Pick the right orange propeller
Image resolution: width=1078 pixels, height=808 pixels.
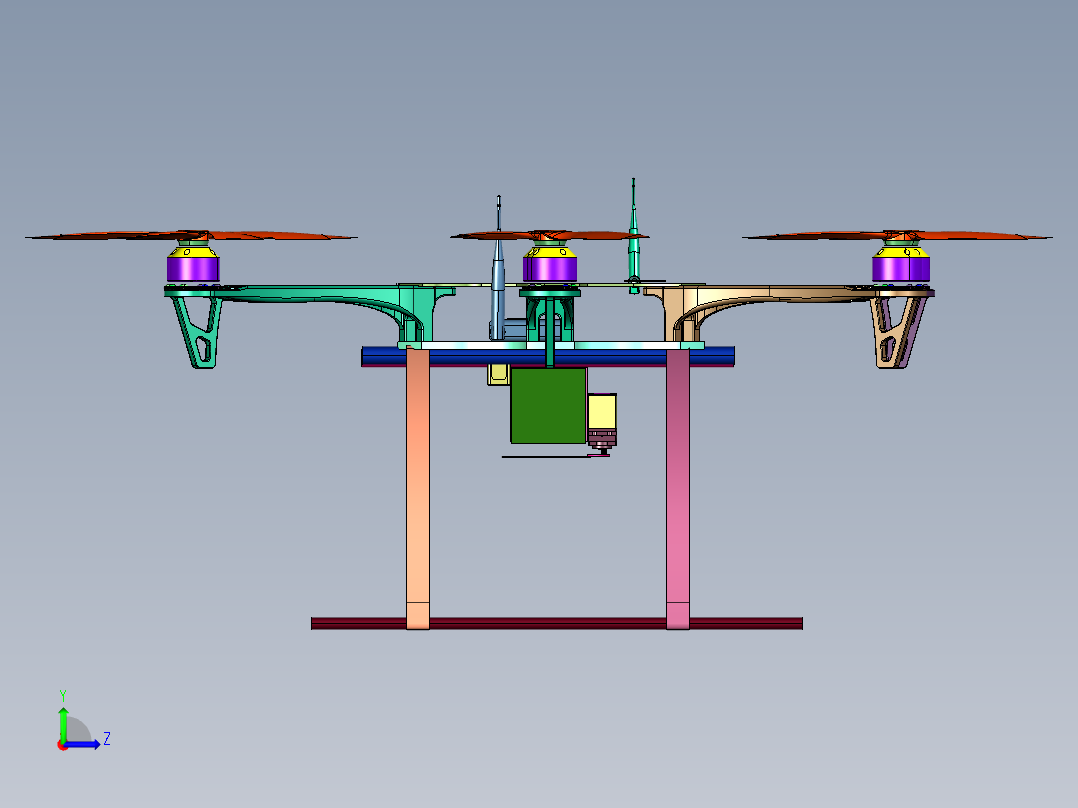click(896, 236)
